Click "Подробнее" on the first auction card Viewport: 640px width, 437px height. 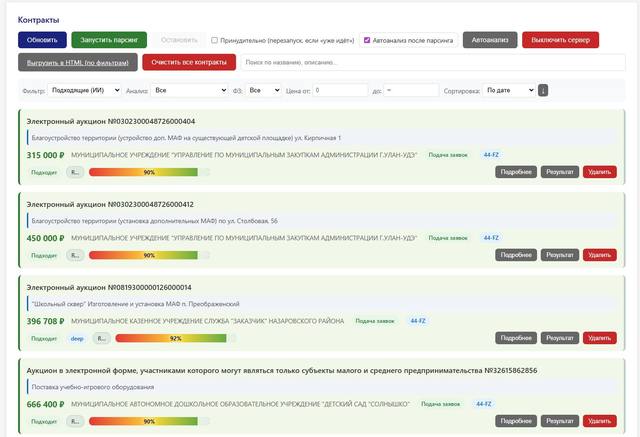pos(516,172)
